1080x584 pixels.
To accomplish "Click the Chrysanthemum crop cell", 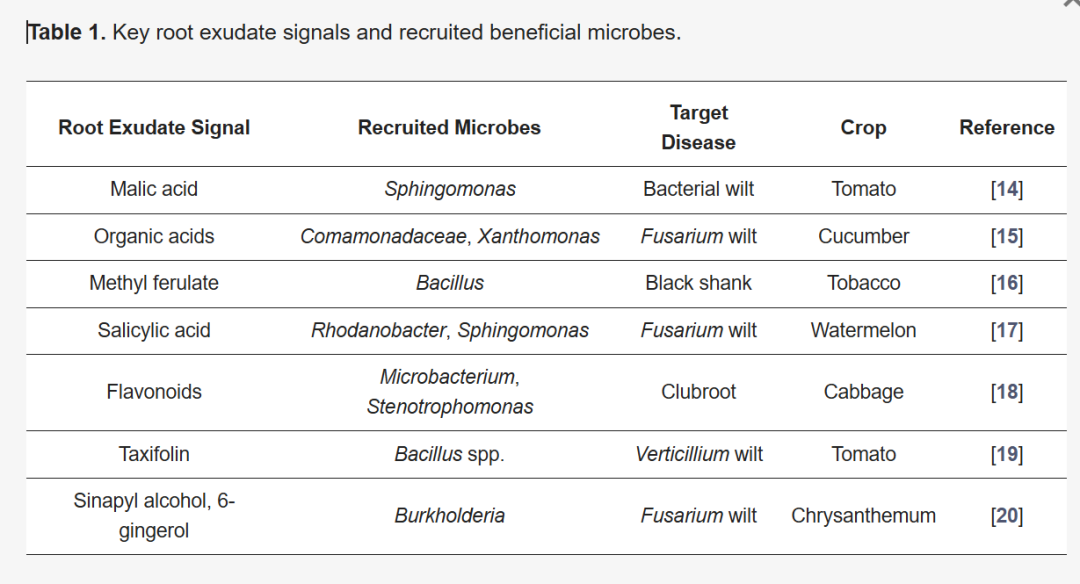I will 863,516.
